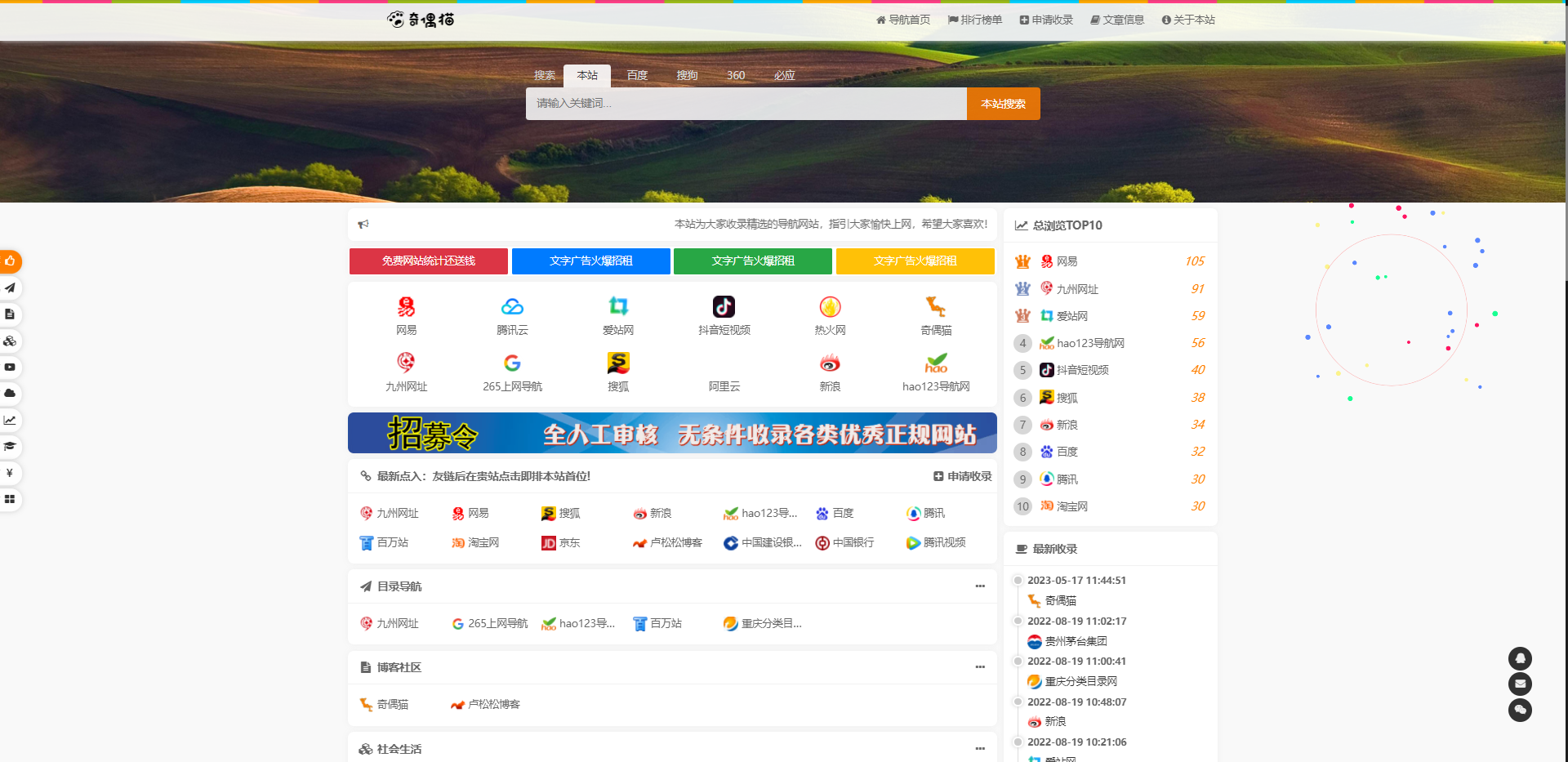Click the WeChat chat floating button

(1520, 710)
